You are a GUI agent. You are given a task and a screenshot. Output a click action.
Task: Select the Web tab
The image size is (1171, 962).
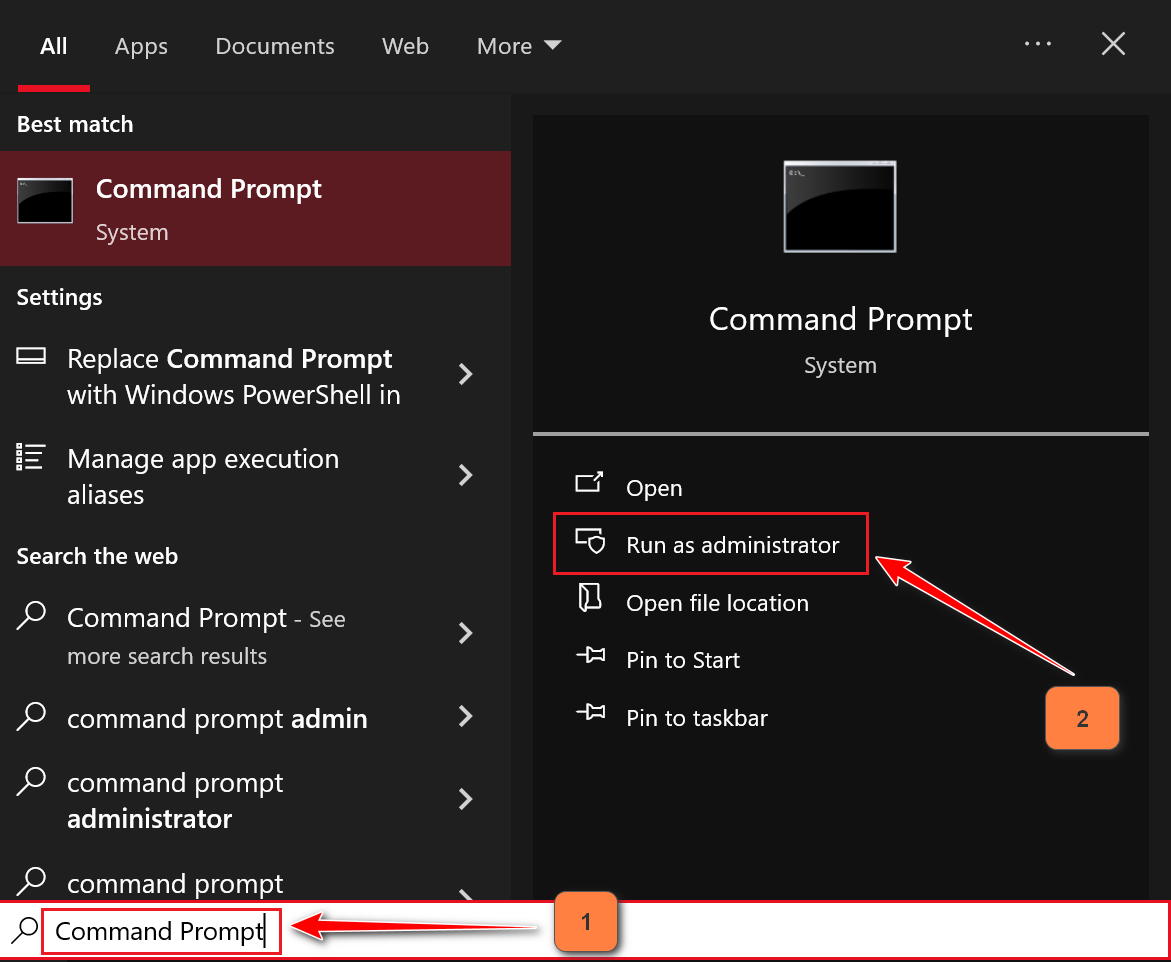[x=405, y=46]
